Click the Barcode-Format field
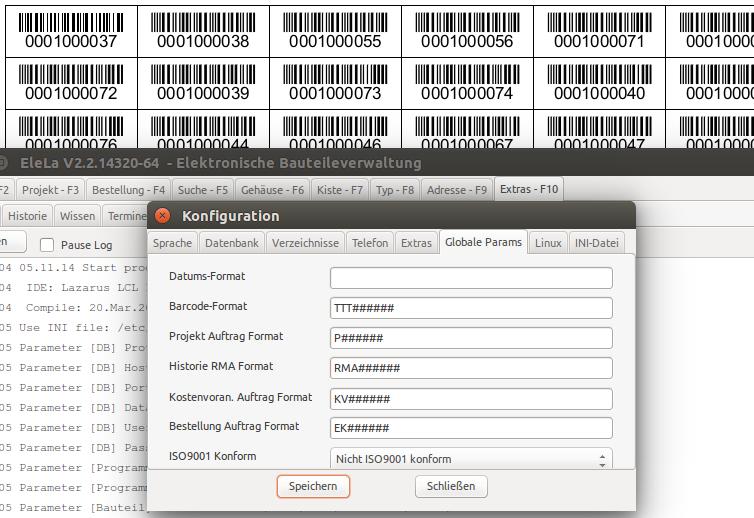The image size is (754, 518). pyautogui.click(x=471, y=308)
